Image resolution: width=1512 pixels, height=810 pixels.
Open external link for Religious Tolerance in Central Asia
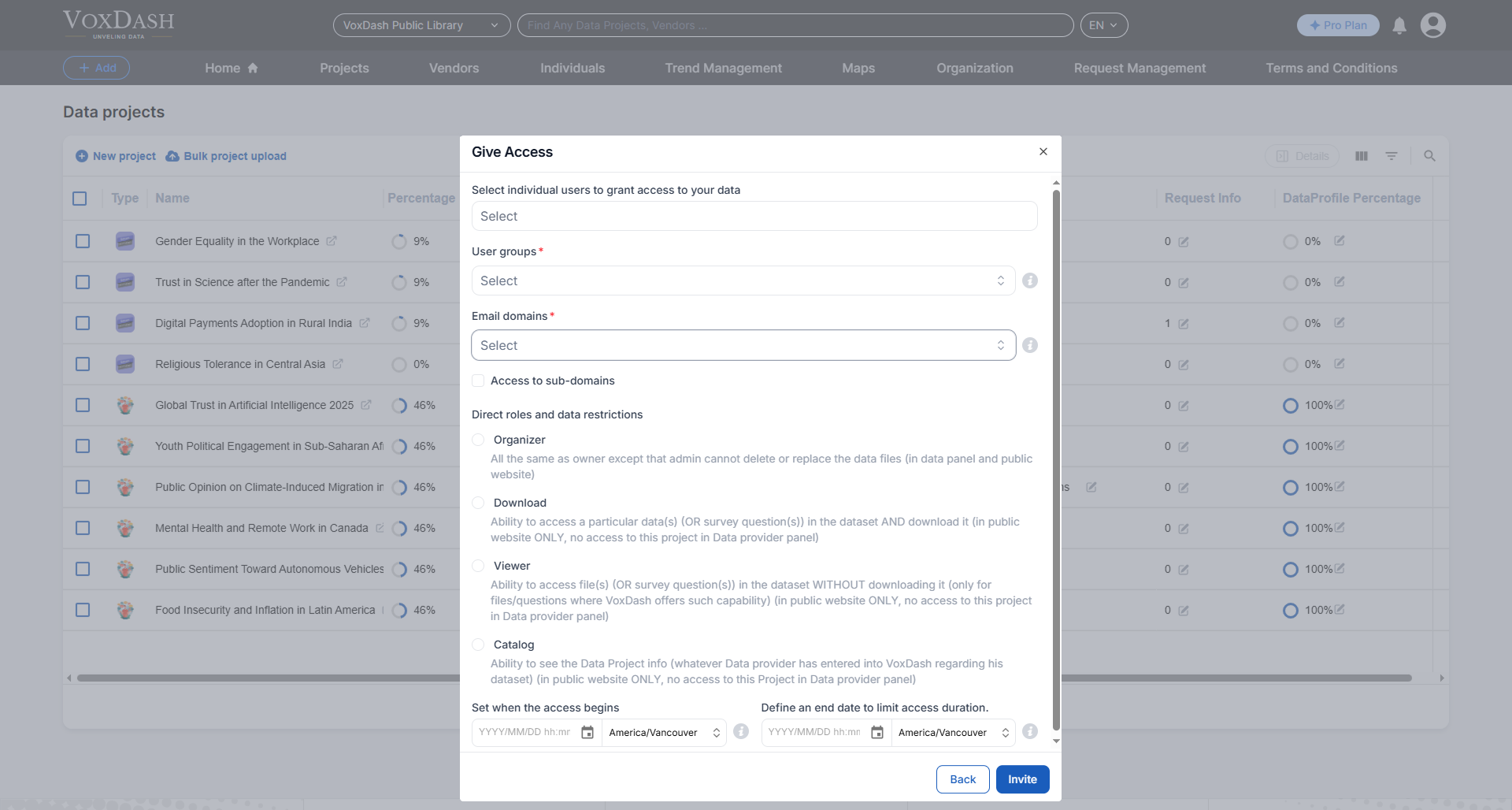(338, 364)
